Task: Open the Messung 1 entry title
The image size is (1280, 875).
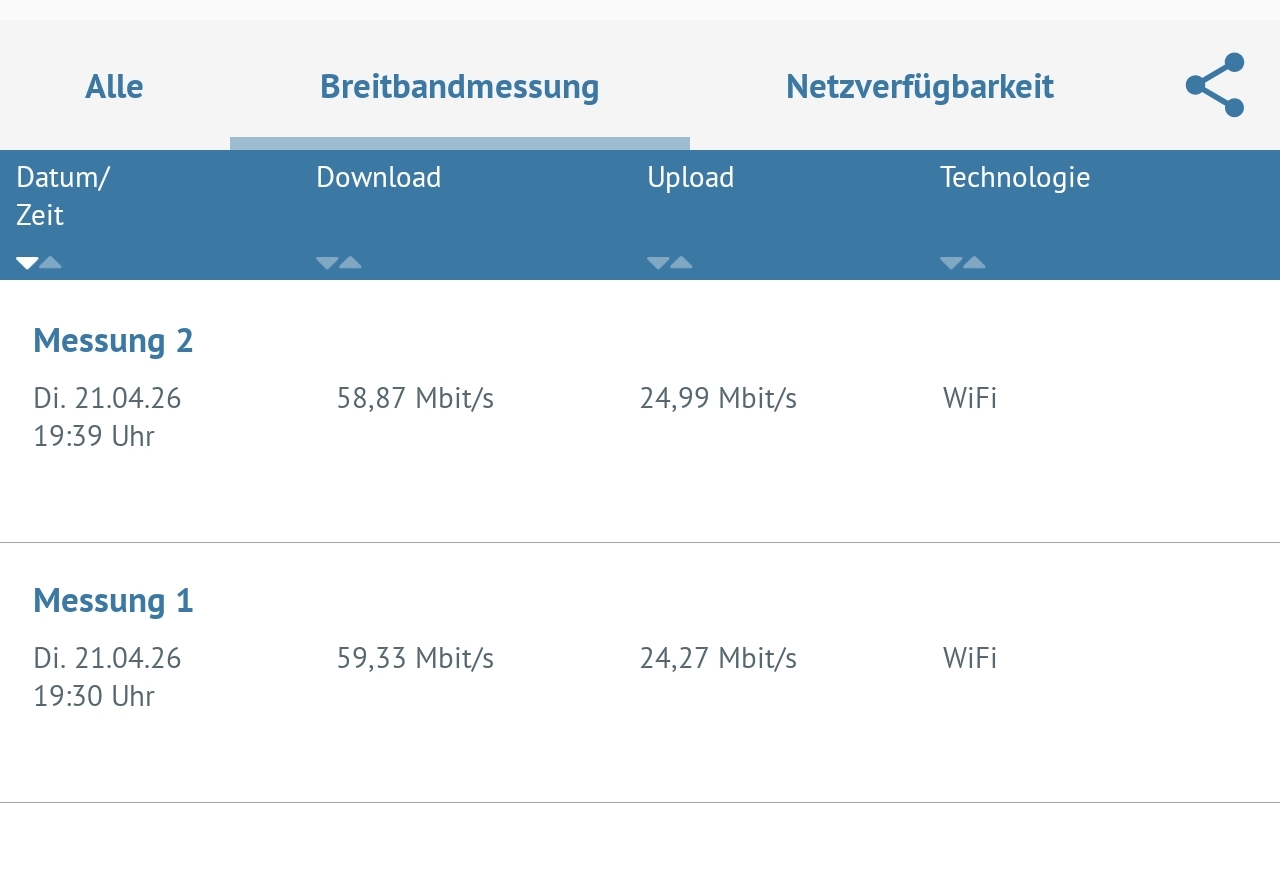Action: (x=113, y=601)
